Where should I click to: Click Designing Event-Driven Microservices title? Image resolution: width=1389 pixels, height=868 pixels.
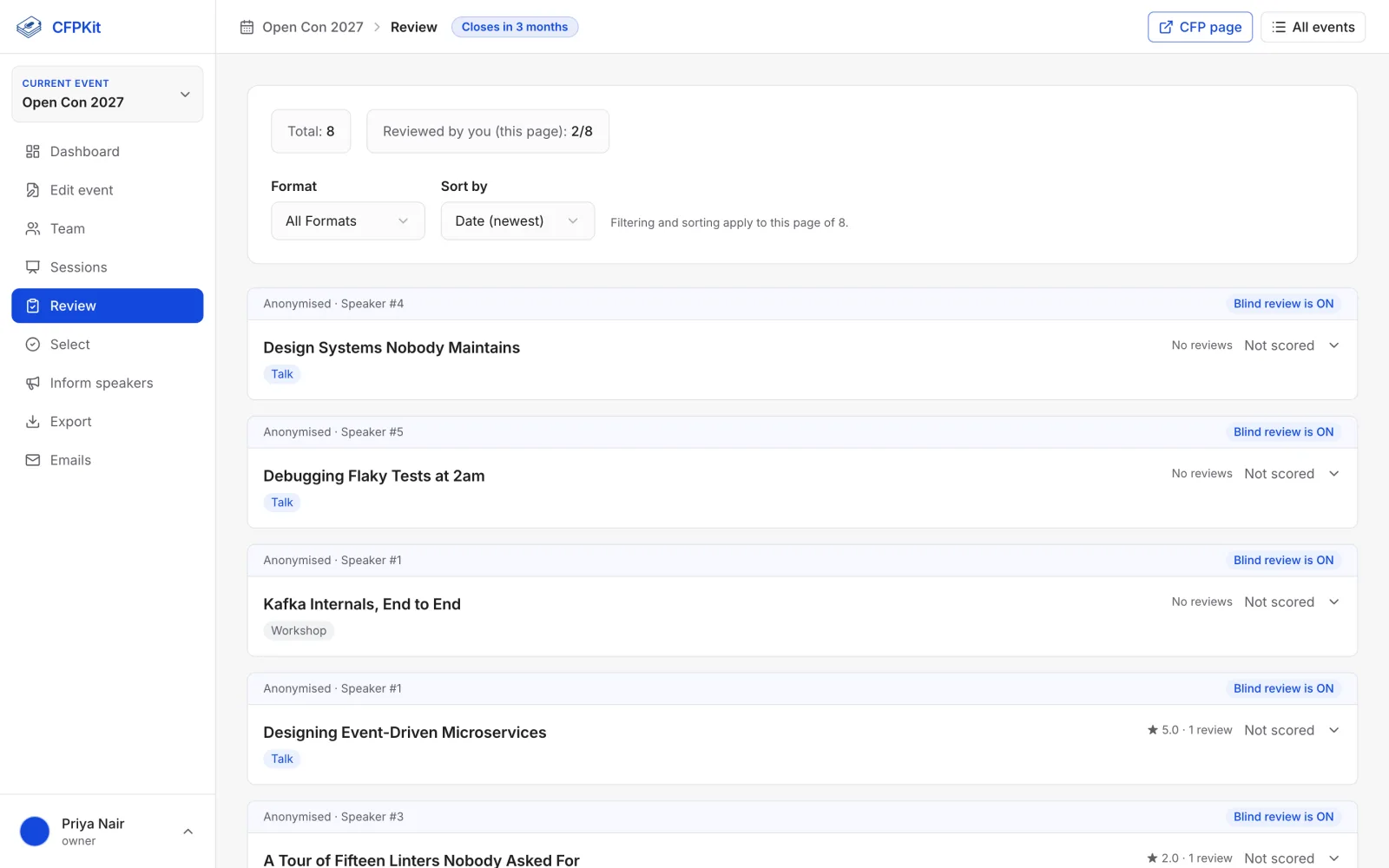tap(405, 733)
